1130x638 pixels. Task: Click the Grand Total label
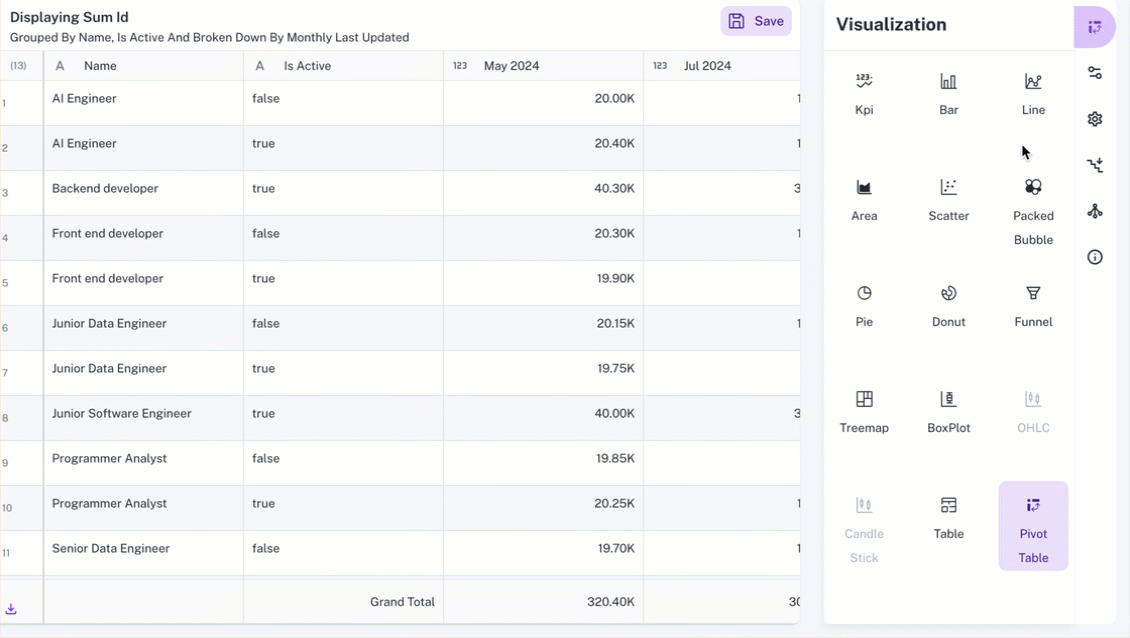coord(402,602)
